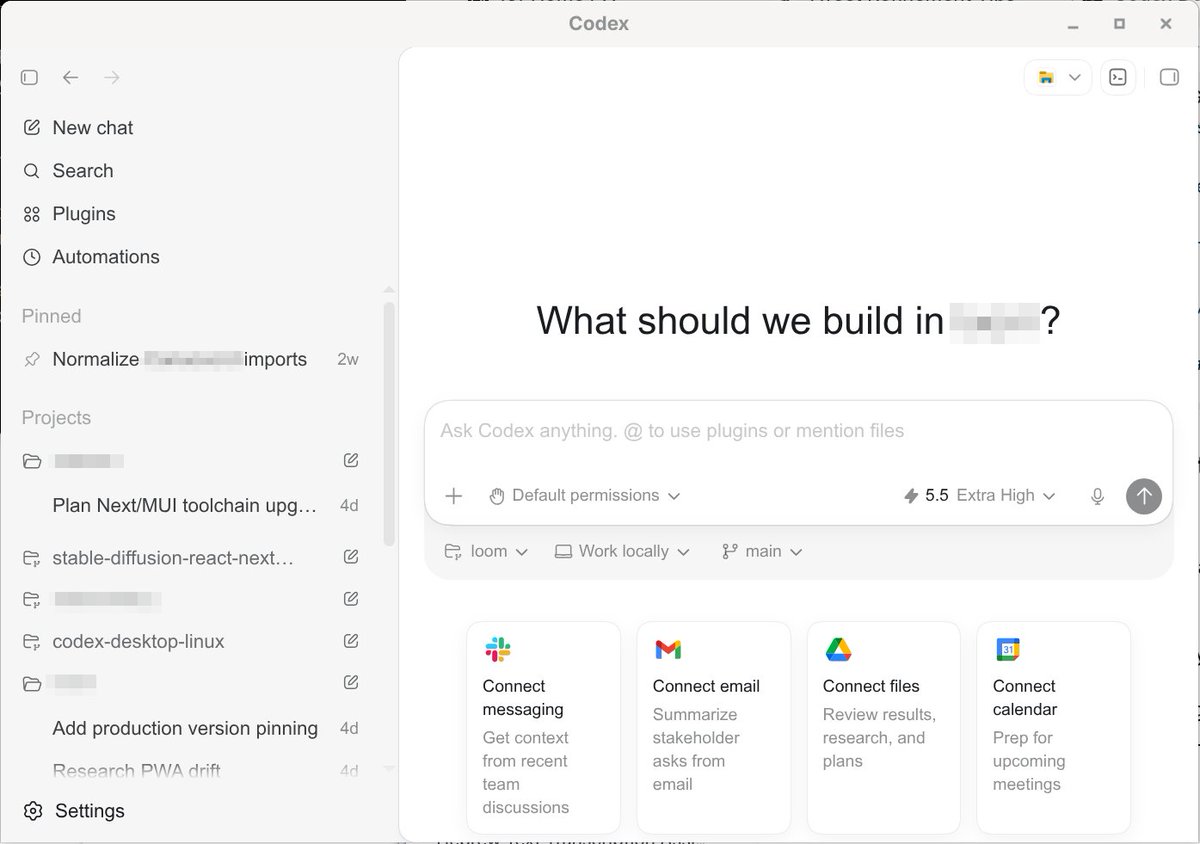Toggle the right side panel icon
Viewport: 1200px width, 844px height.
(1169, 77)
